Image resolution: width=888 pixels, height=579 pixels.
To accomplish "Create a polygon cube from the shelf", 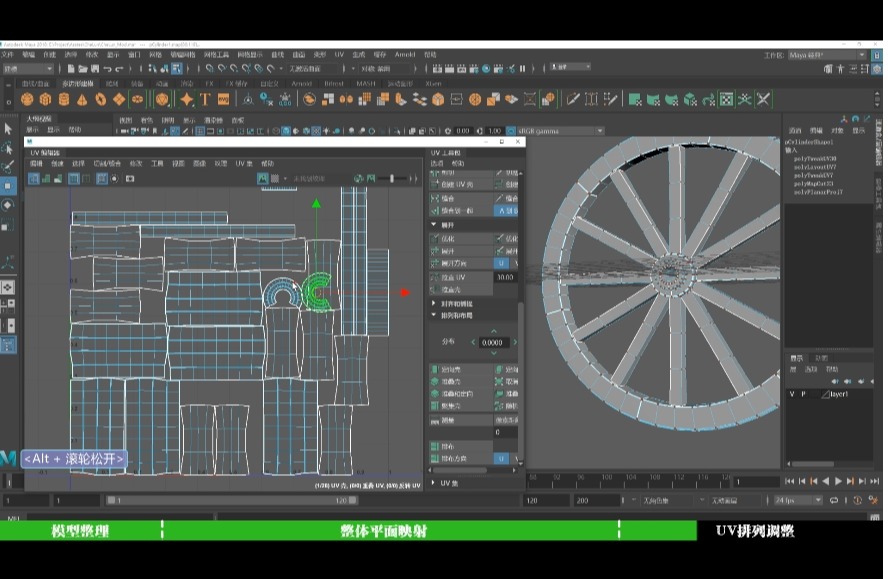I will coord(45,99).
